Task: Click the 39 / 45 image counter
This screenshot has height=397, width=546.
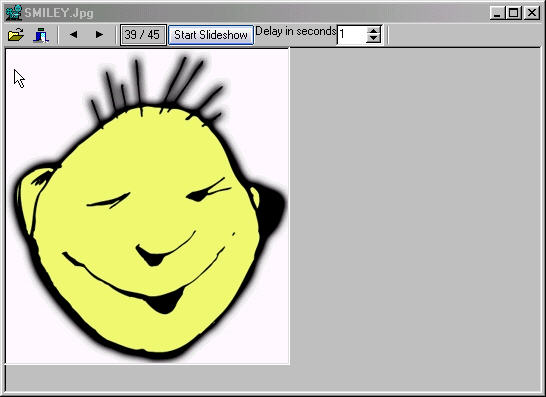Action: tap(143, 35)
